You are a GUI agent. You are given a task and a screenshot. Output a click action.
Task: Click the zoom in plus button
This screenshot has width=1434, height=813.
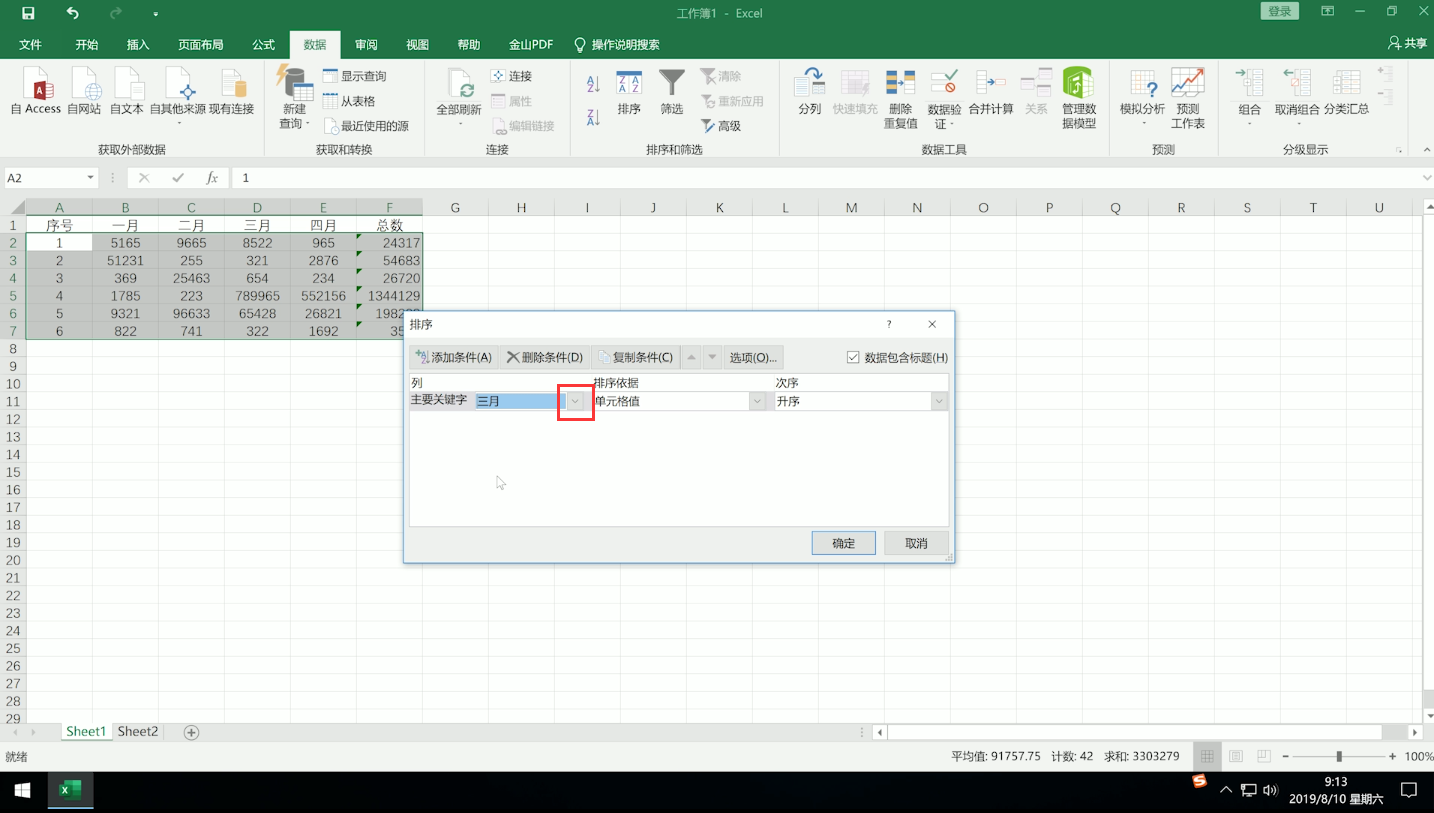click(x=1392, y=757)
